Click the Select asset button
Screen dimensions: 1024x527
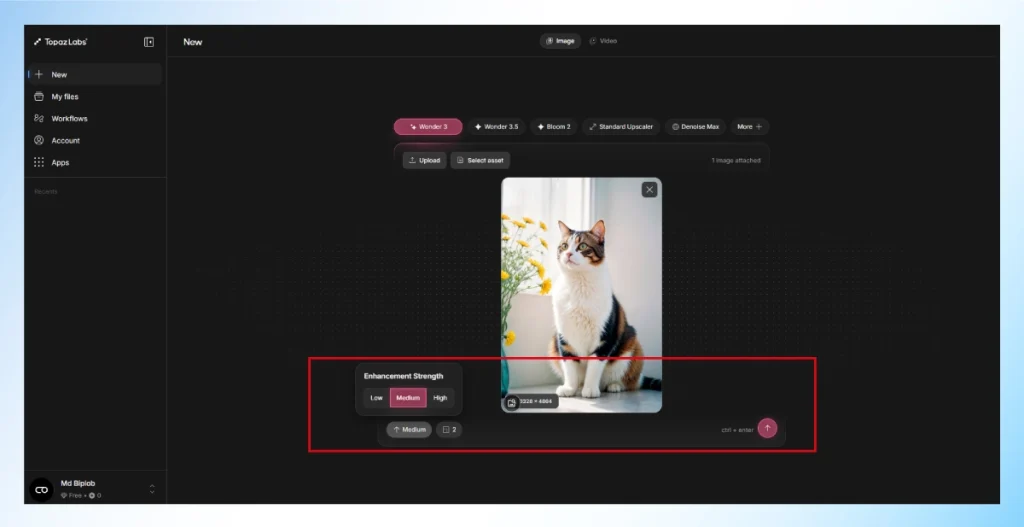(x=480, y=160)
